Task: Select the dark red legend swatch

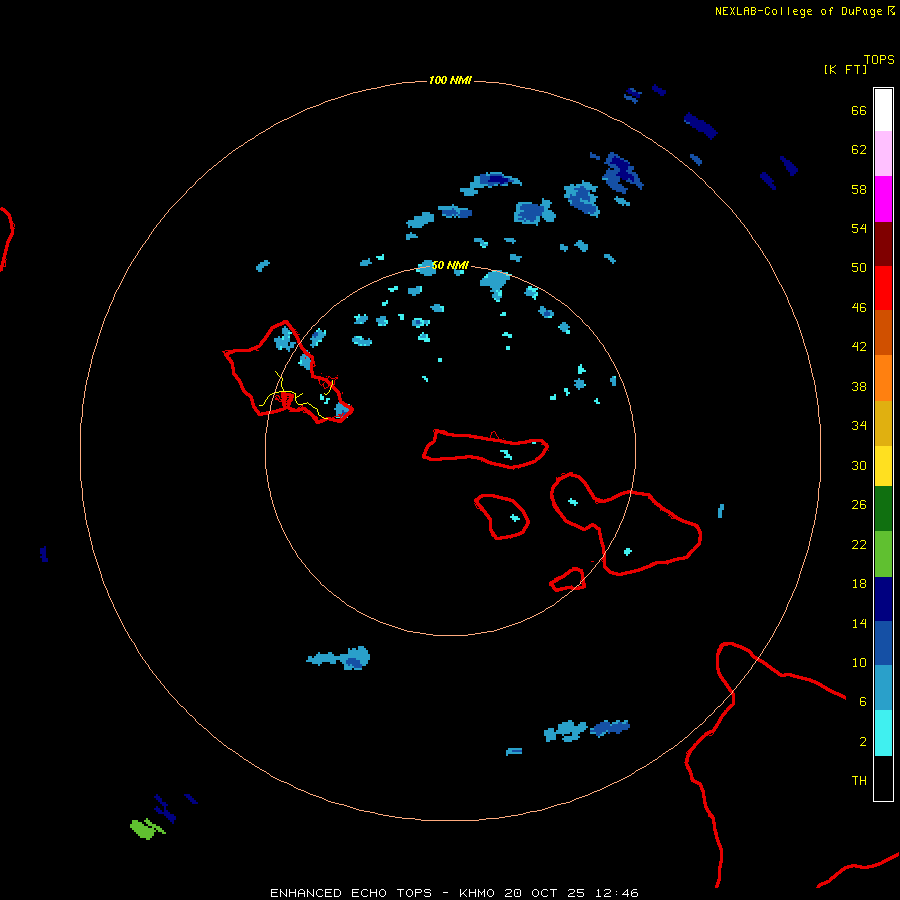Action: (x=883, y=245)
